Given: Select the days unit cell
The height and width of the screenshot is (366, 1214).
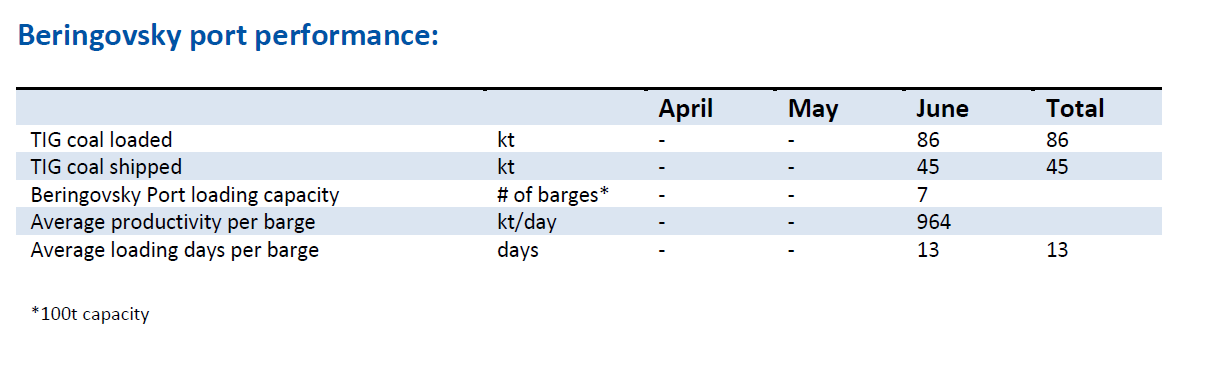Looking at the screenshot, I should (x=518, y=250).
